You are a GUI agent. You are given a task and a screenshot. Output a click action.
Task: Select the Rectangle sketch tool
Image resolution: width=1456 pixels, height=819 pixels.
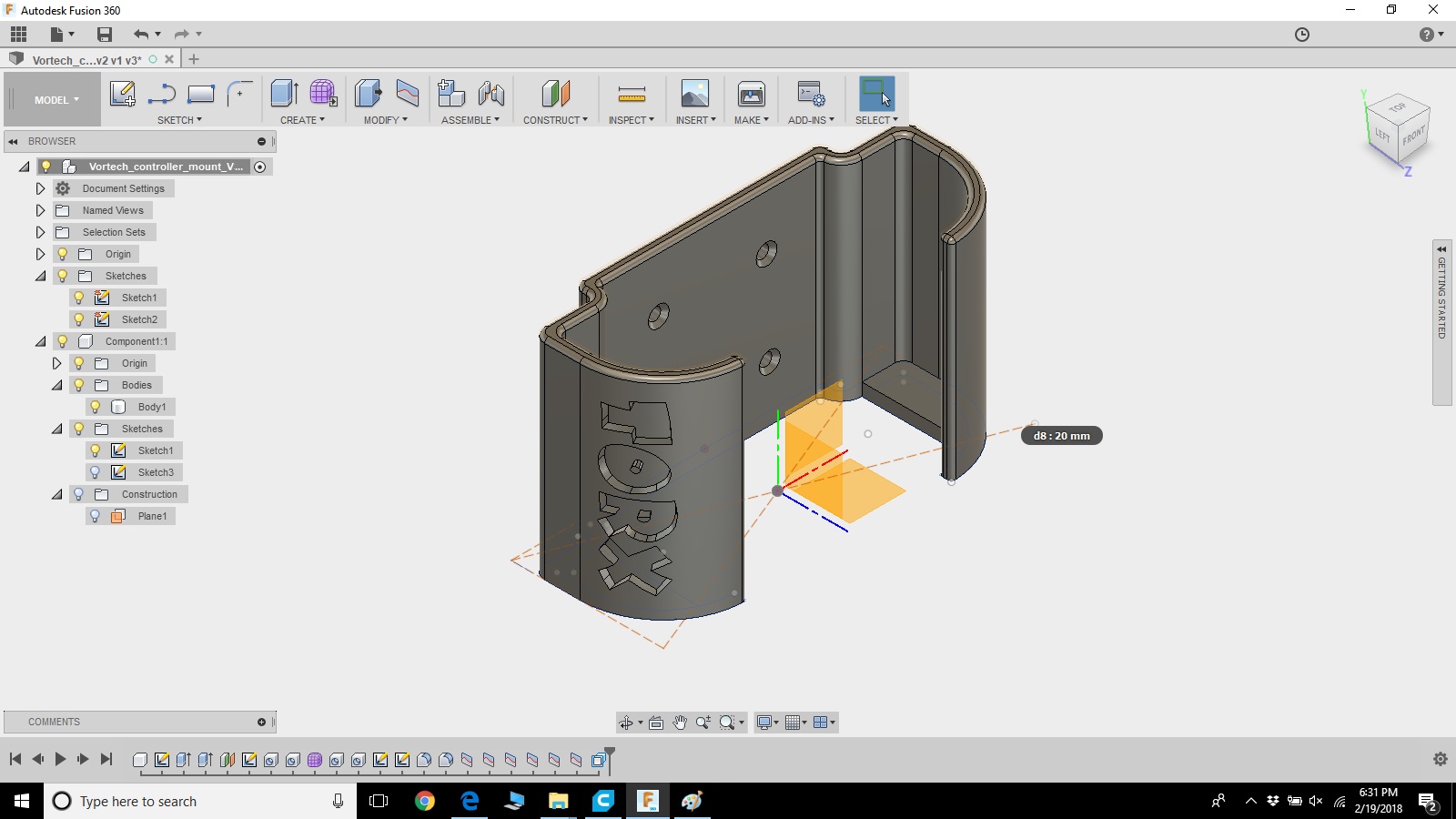point(200,93)
